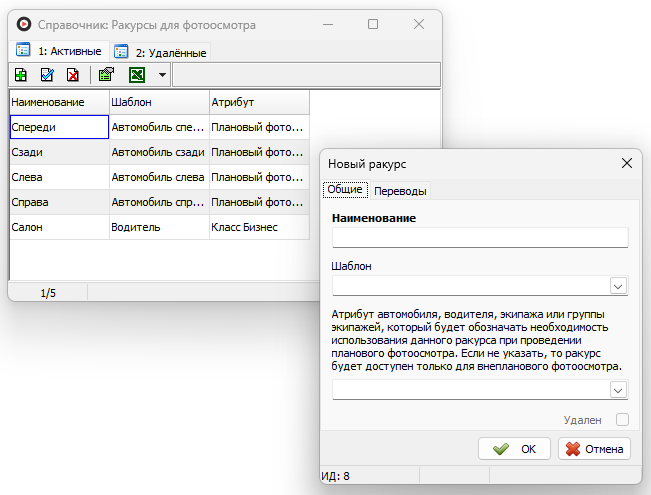Sort by the Шаблон column header
Screen dimensions: 651x495
click(x=159, y=102)
